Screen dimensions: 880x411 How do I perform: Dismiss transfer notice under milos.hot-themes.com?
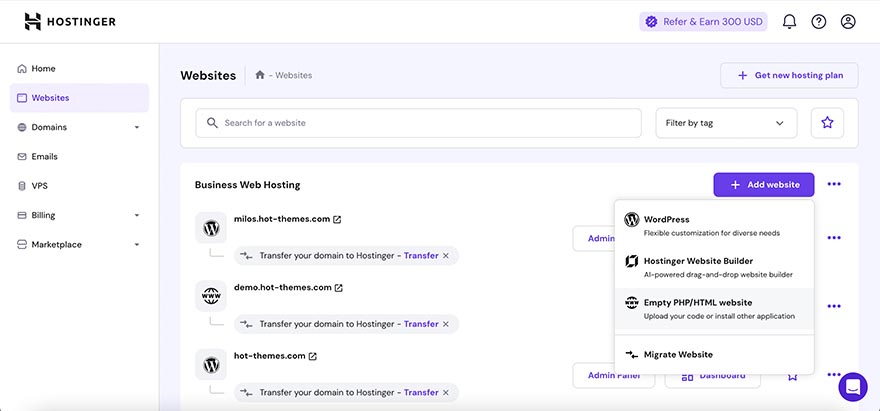point(446,255)
